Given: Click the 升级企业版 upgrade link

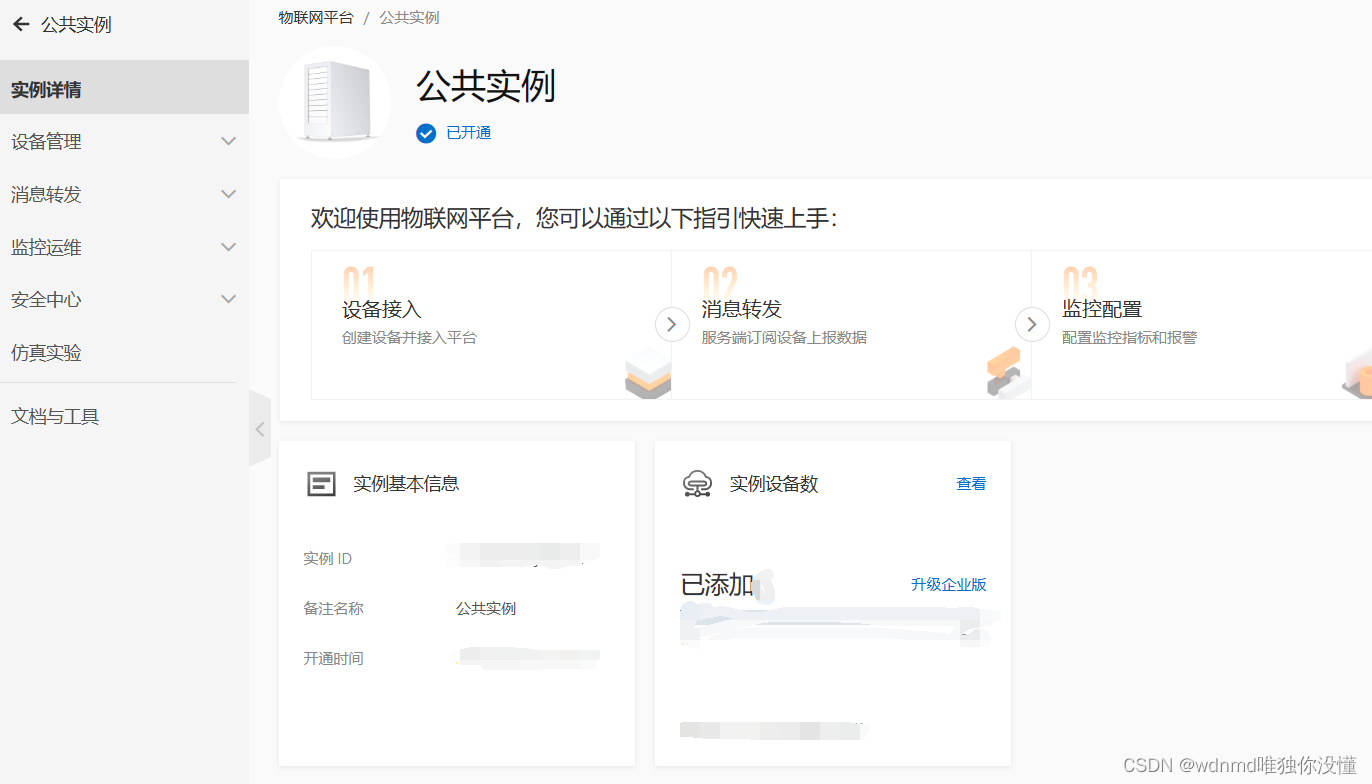Looking at the screenshot, I should click(x=946, y=585).
